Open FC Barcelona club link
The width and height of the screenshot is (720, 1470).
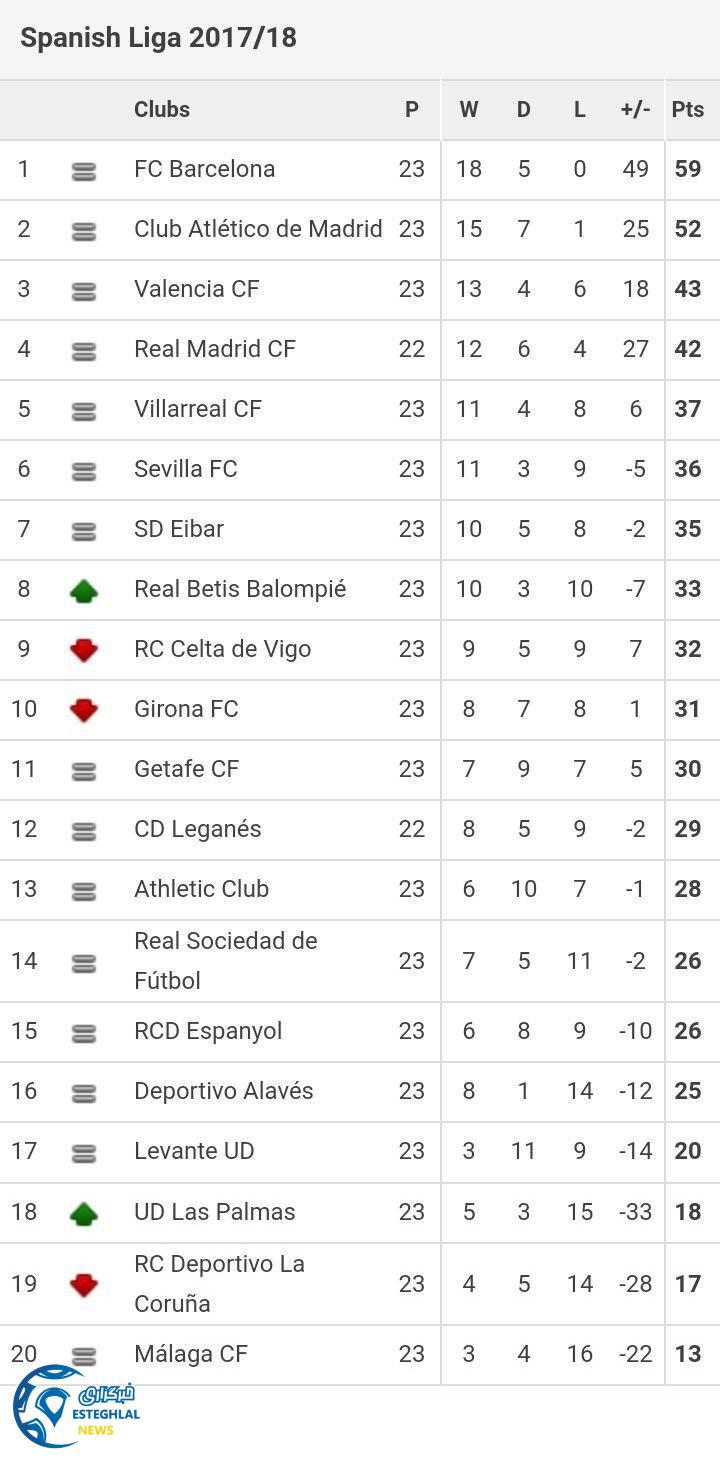point(204,169)
